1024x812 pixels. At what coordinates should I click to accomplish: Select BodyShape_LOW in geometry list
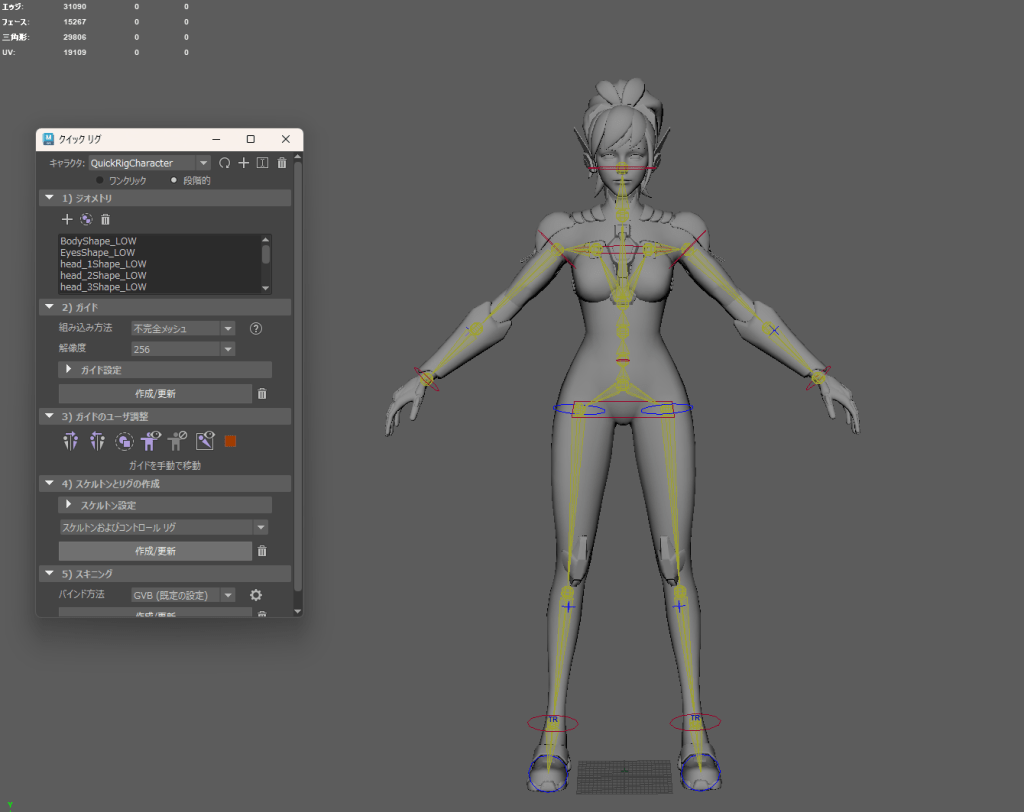[x=98, y=241]
